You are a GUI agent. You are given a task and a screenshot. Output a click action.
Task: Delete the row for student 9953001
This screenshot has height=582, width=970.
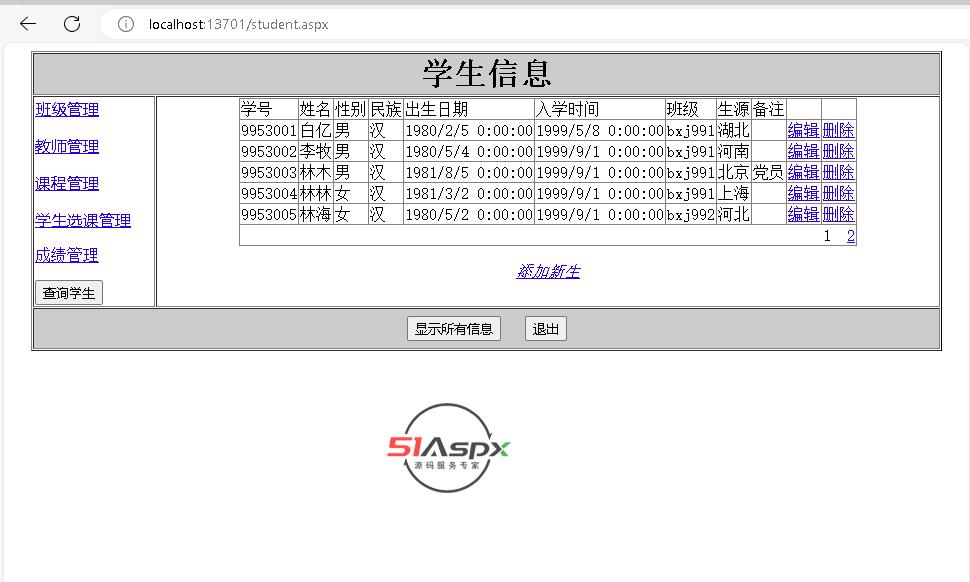[x=838, y=130]
